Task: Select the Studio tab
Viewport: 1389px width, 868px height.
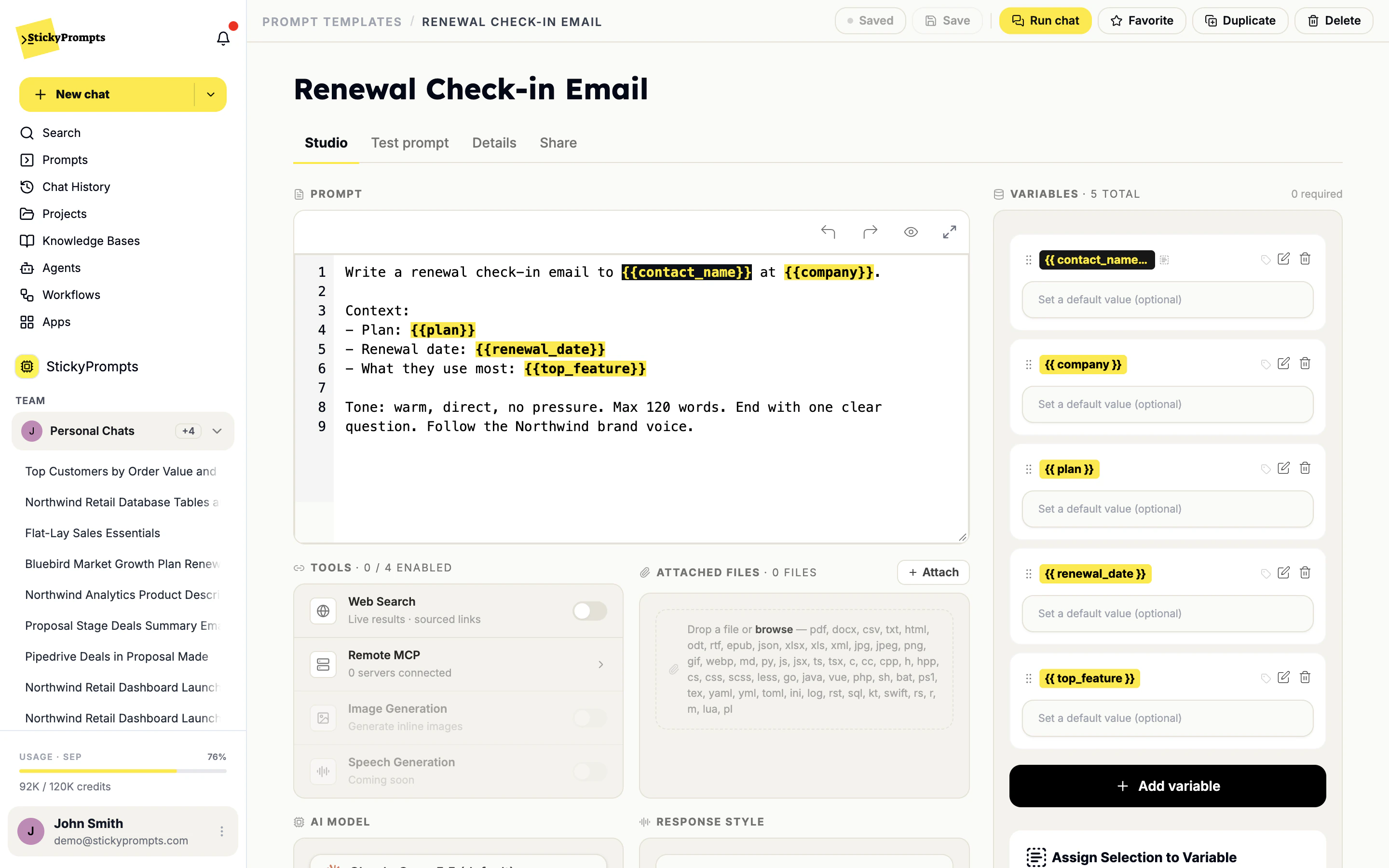Action: (x=326, y=143)
